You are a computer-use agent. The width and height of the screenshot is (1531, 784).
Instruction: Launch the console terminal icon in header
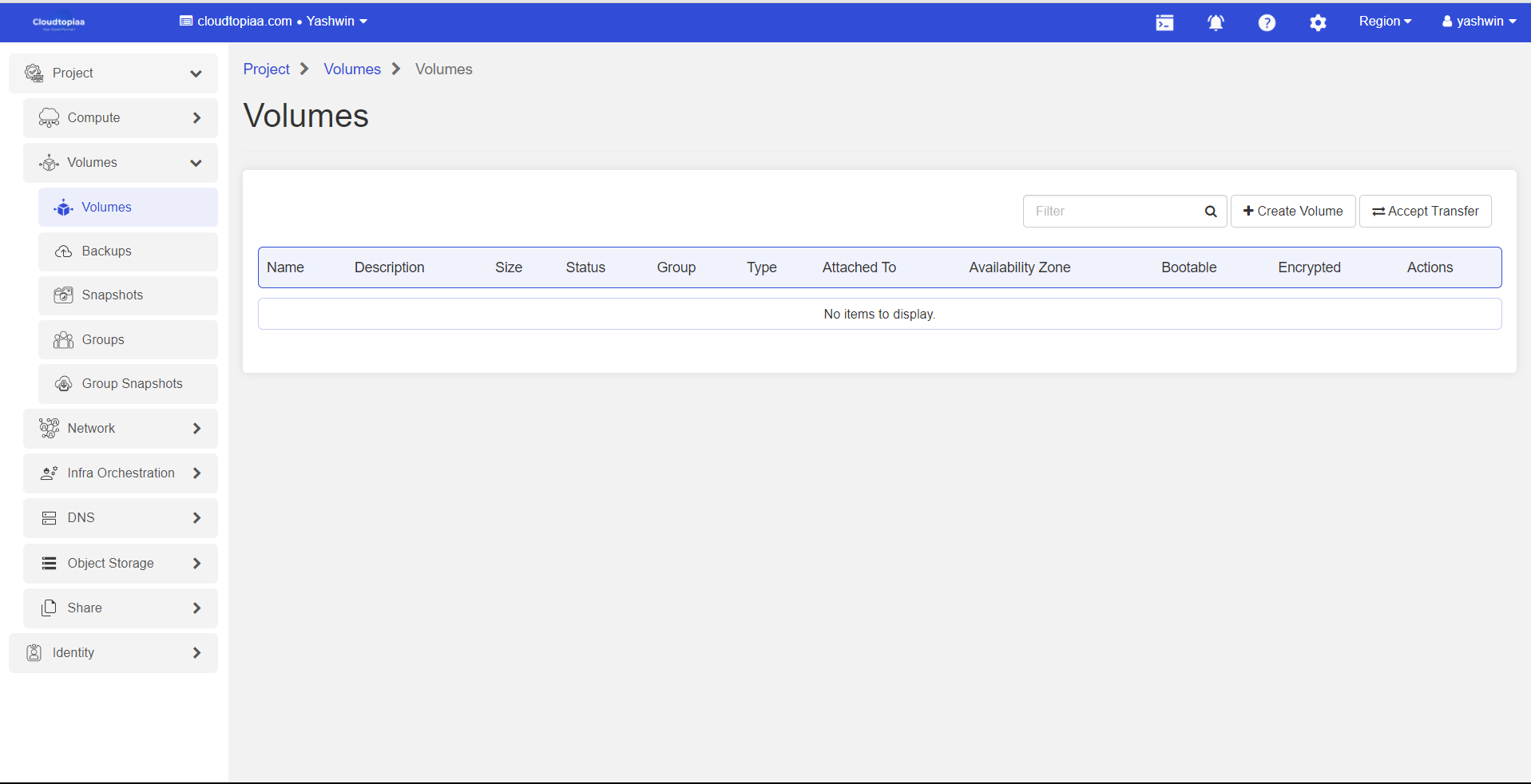tap(1164, 22)
